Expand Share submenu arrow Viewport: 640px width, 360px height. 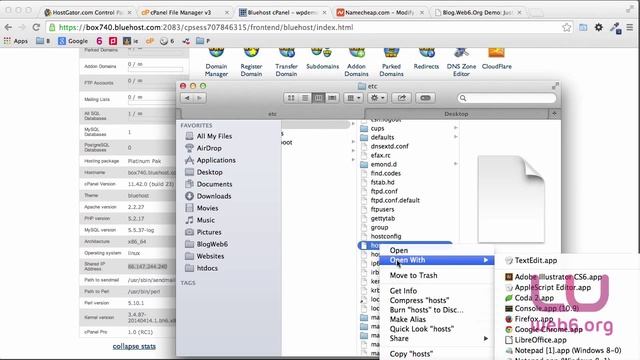[486, 338]
